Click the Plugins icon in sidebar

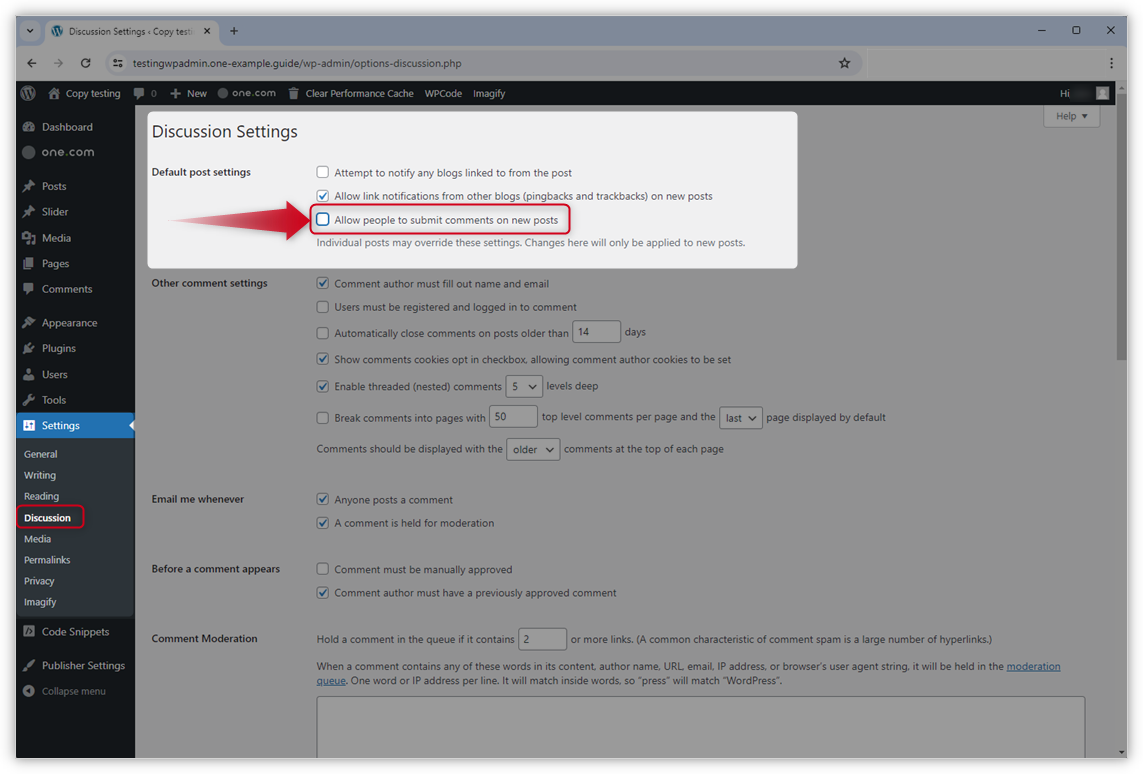coord(28,348)
